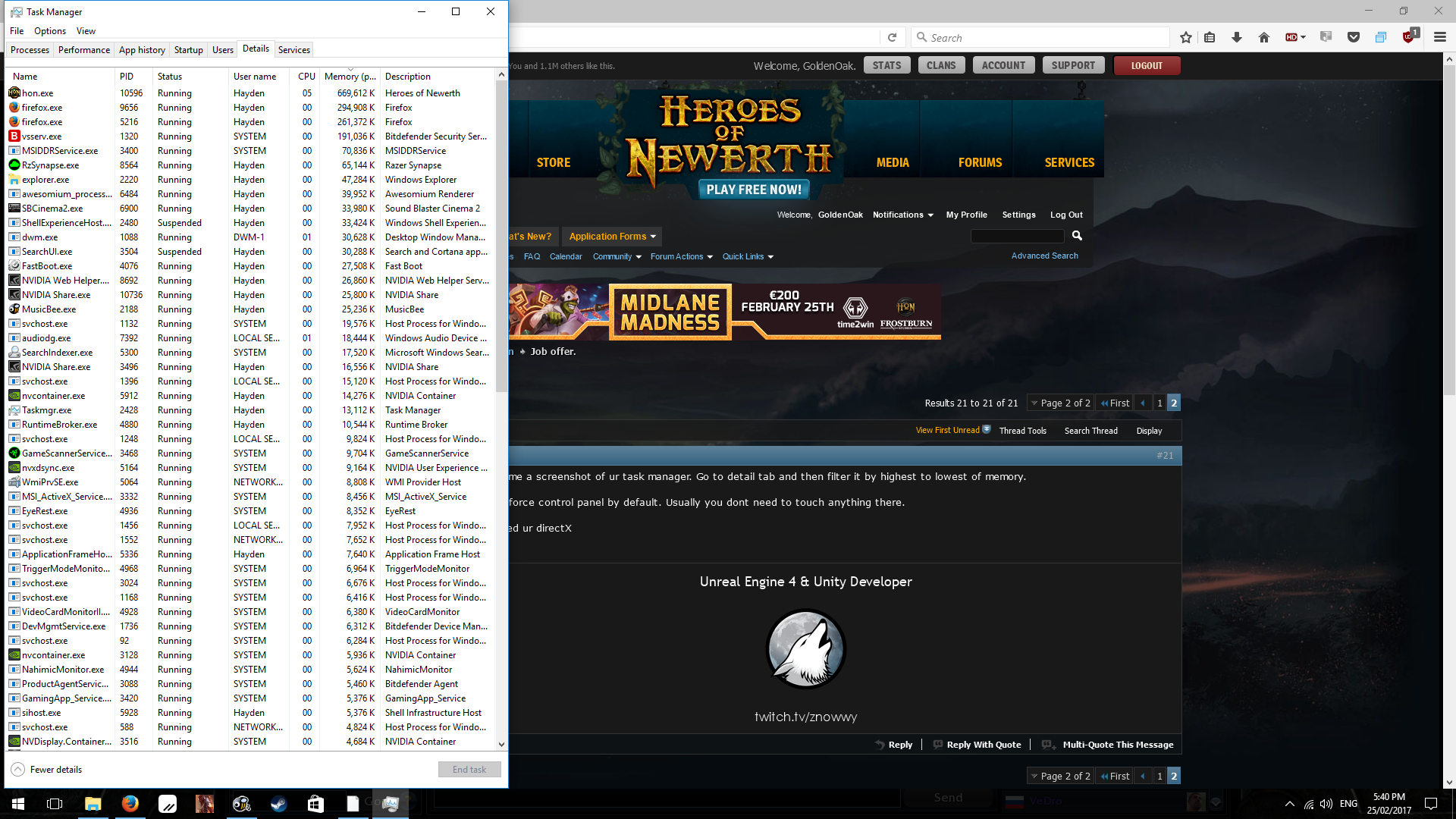Click the Firefox reload button
1456x819 pixels.
tap(892, 37)
